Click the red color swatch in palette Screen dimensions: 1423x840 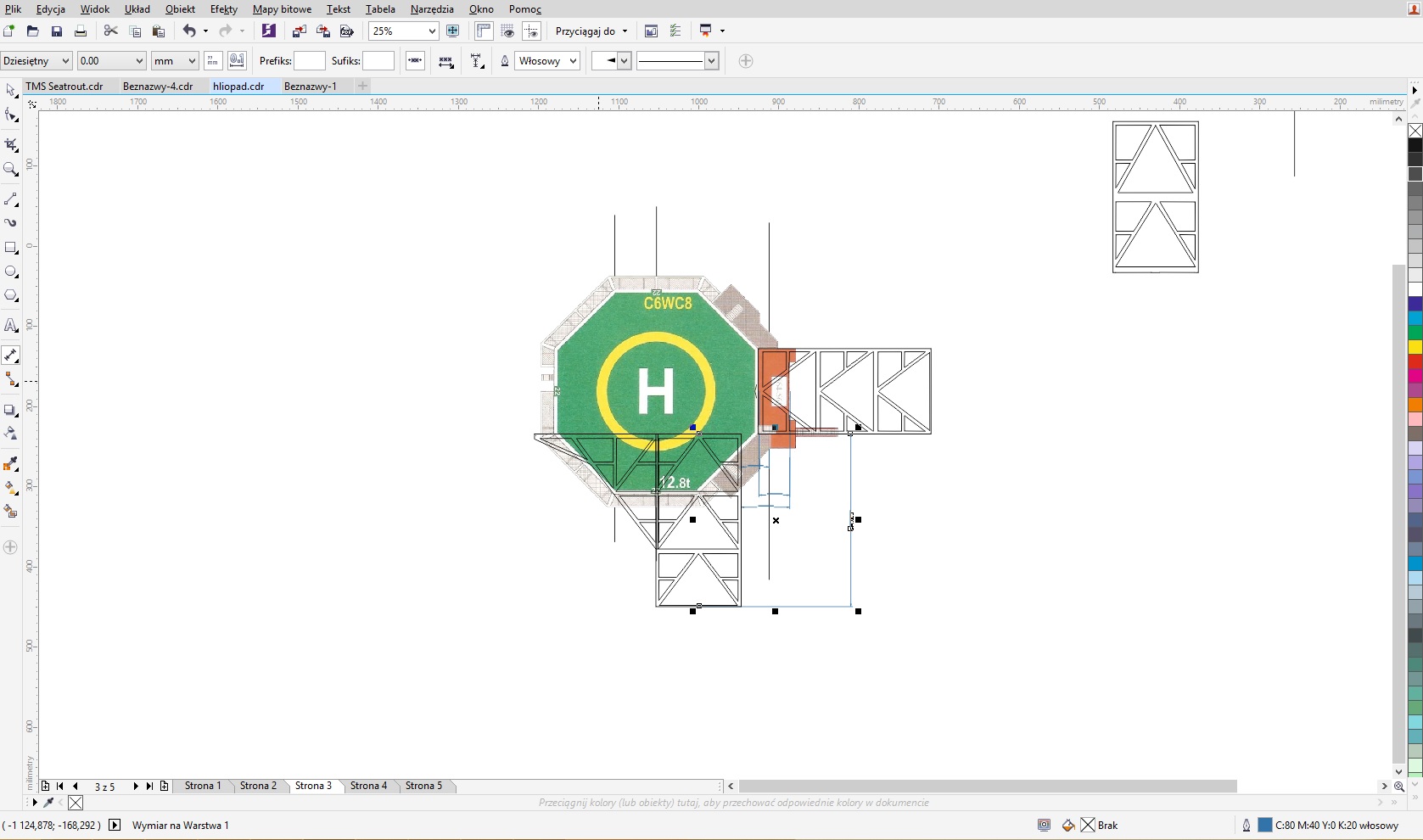(x=1415, y=361)
